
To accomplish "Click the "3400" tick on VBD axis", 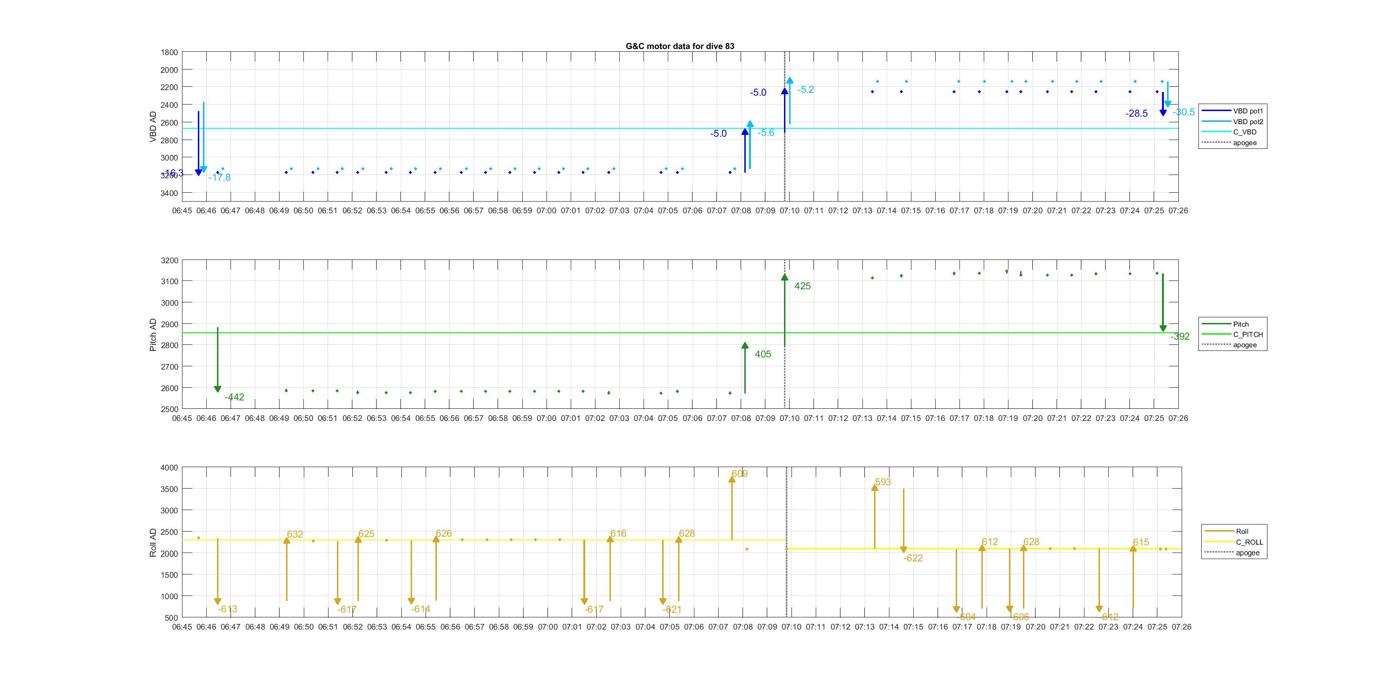I will tap(170, 193).
